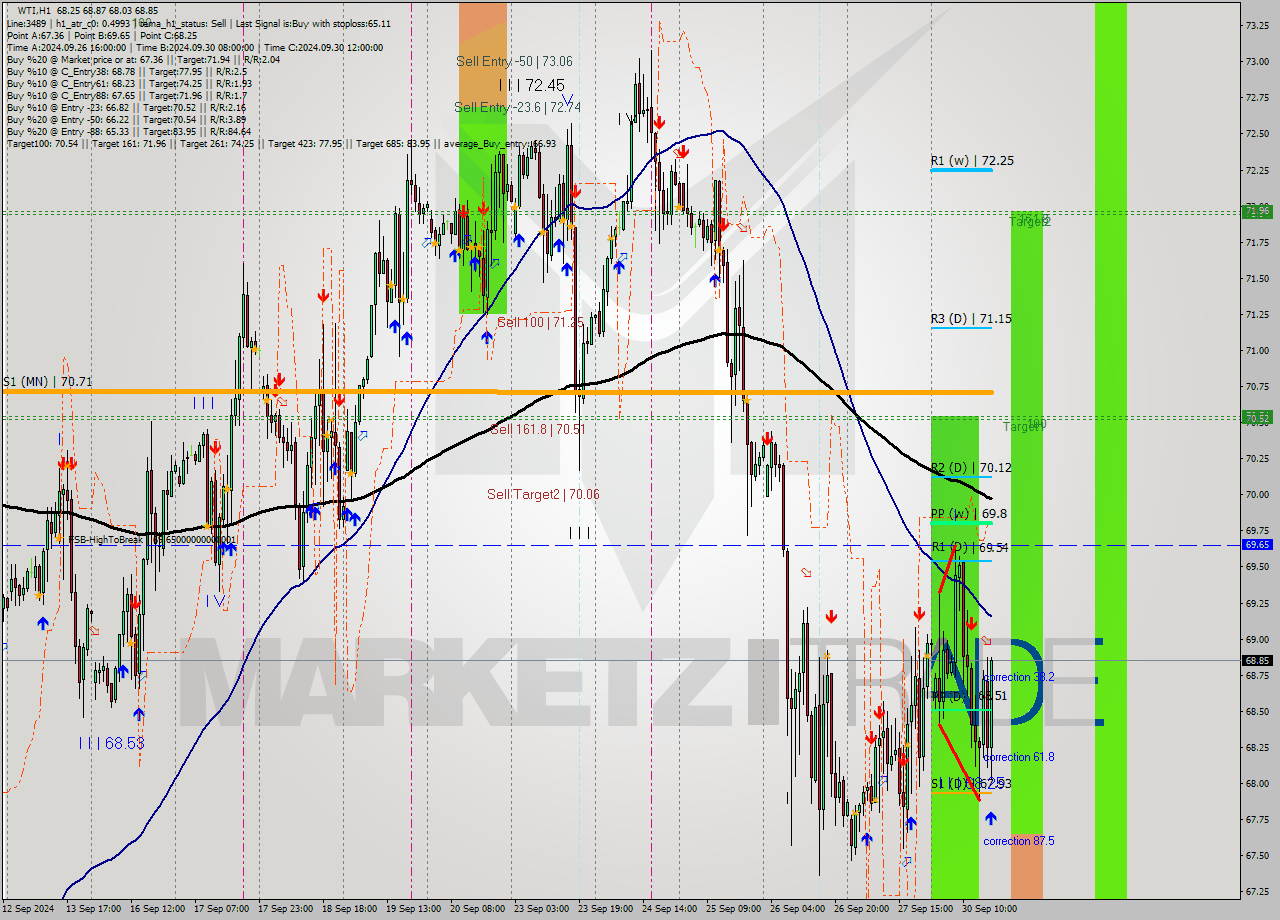The height and width of the screenshot is (920, 1280).
Task: Select the 'I I | 72.45' wave label
Action: point(531,85)
